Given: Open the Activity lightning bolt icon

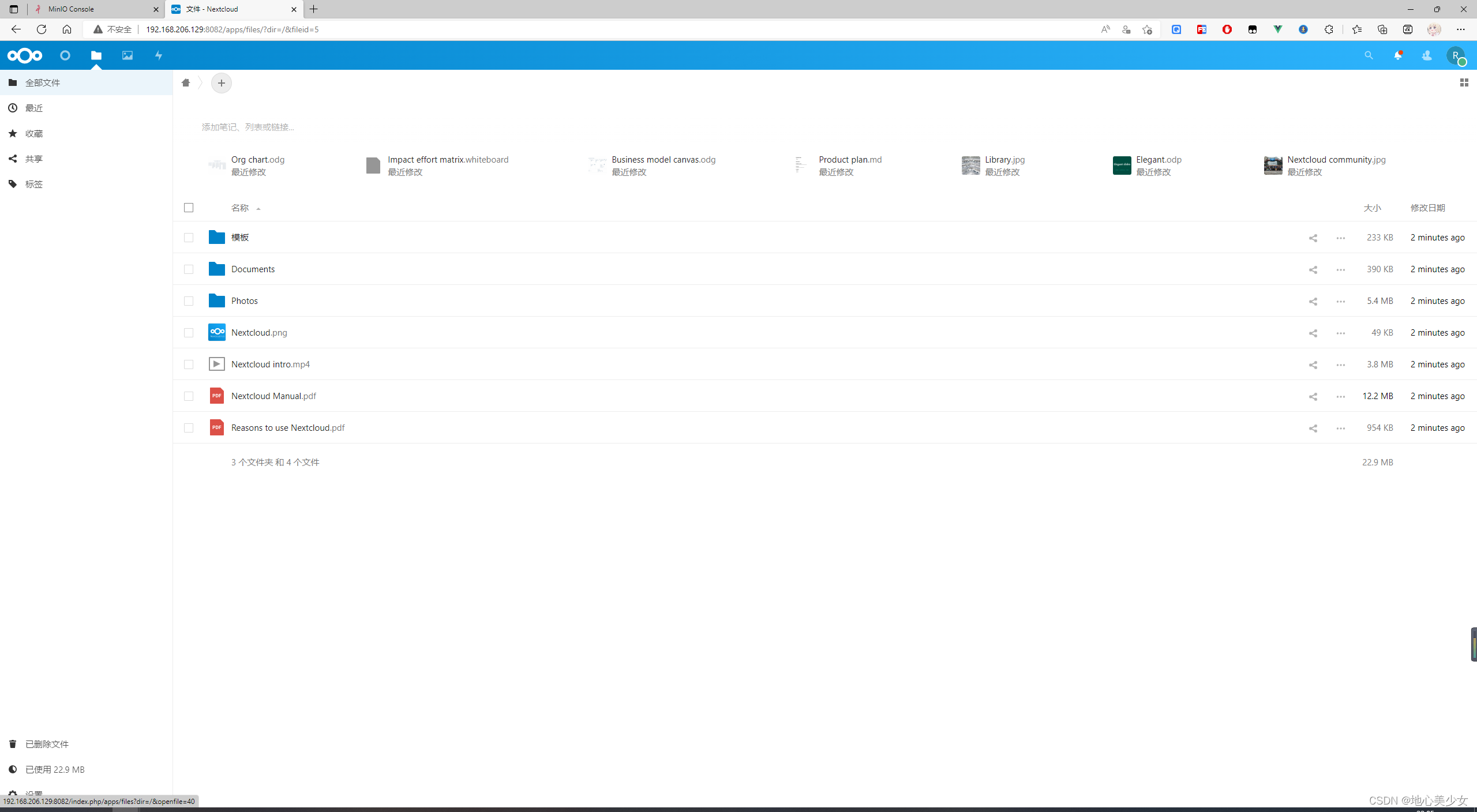Looking at the screenshot, I should (159, 55).
